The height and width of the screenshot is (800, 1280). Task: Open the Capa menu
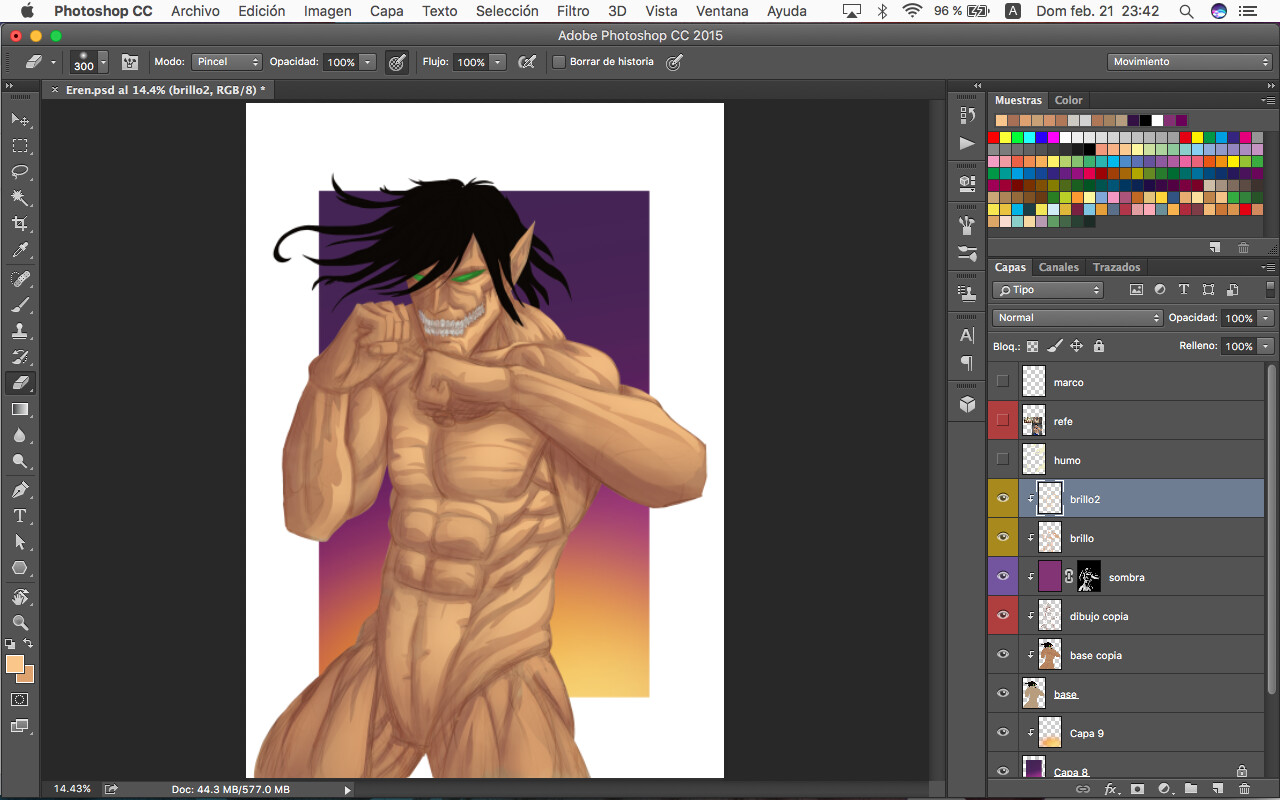pyautogui.click(x=387, y=11)
